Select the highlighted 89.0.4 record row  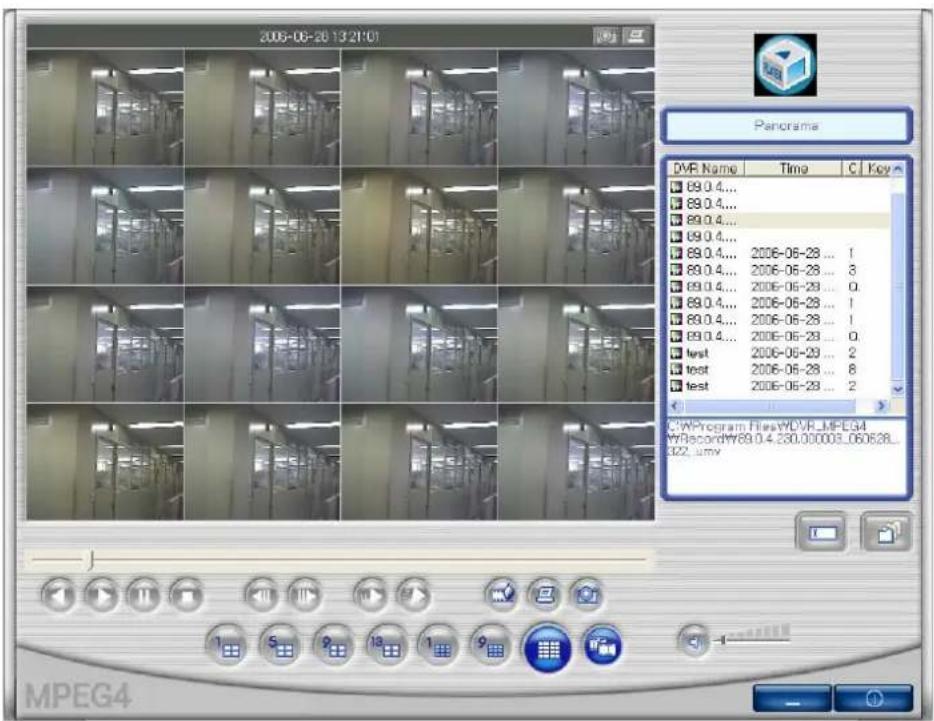pos(779,220)
